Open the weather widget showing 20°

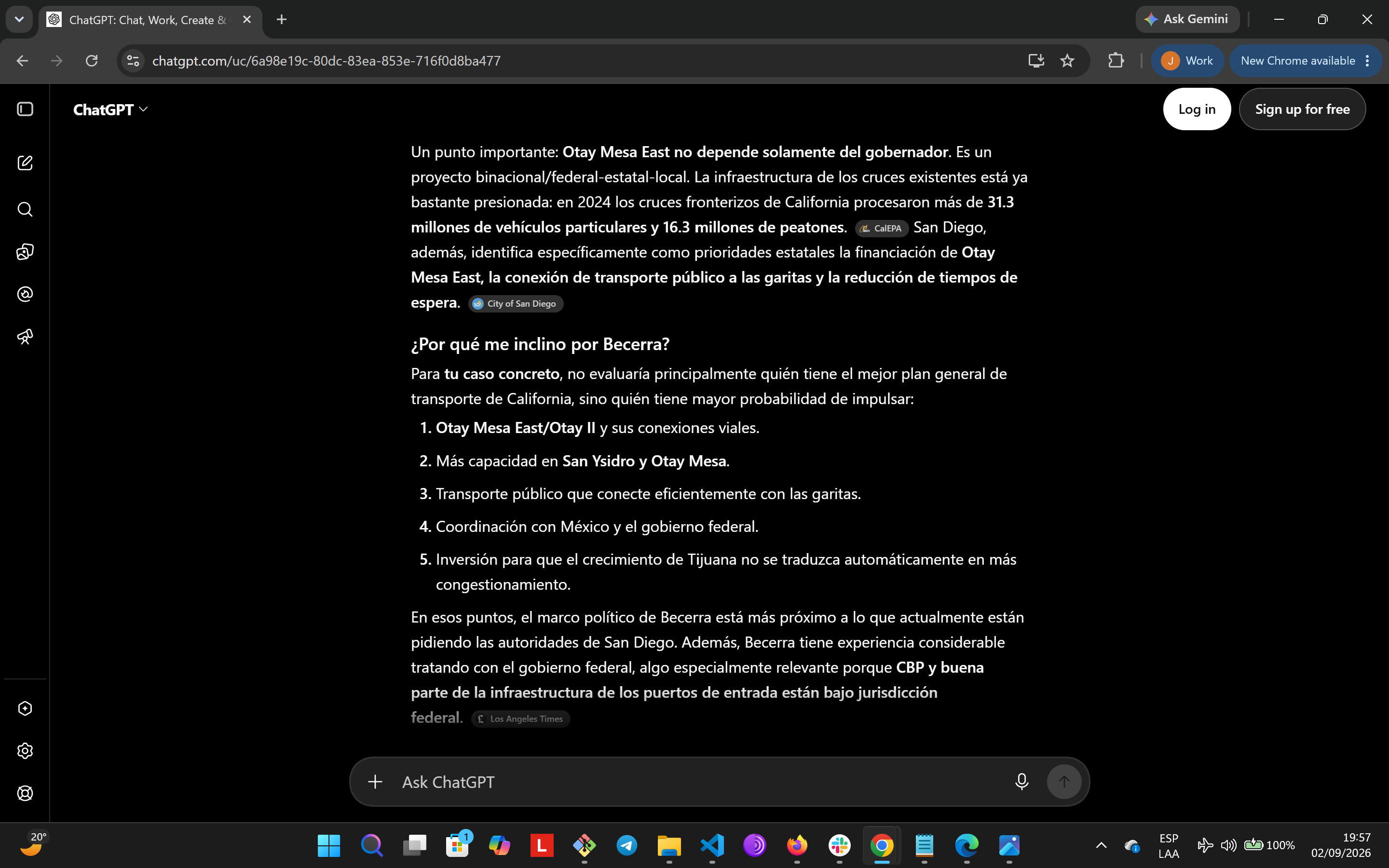point(33,844)
